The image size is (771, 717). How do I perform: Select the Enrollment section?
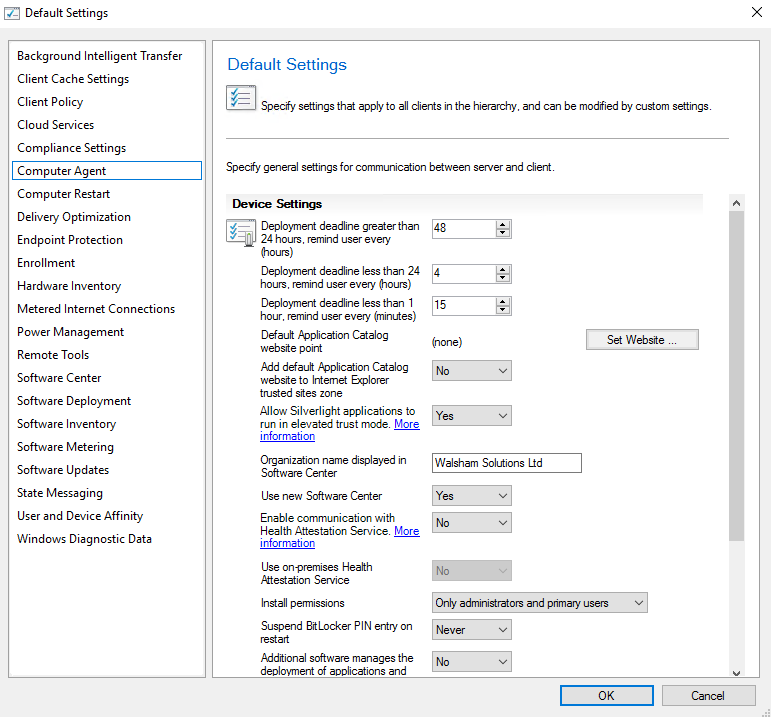(x=46, y=263)
